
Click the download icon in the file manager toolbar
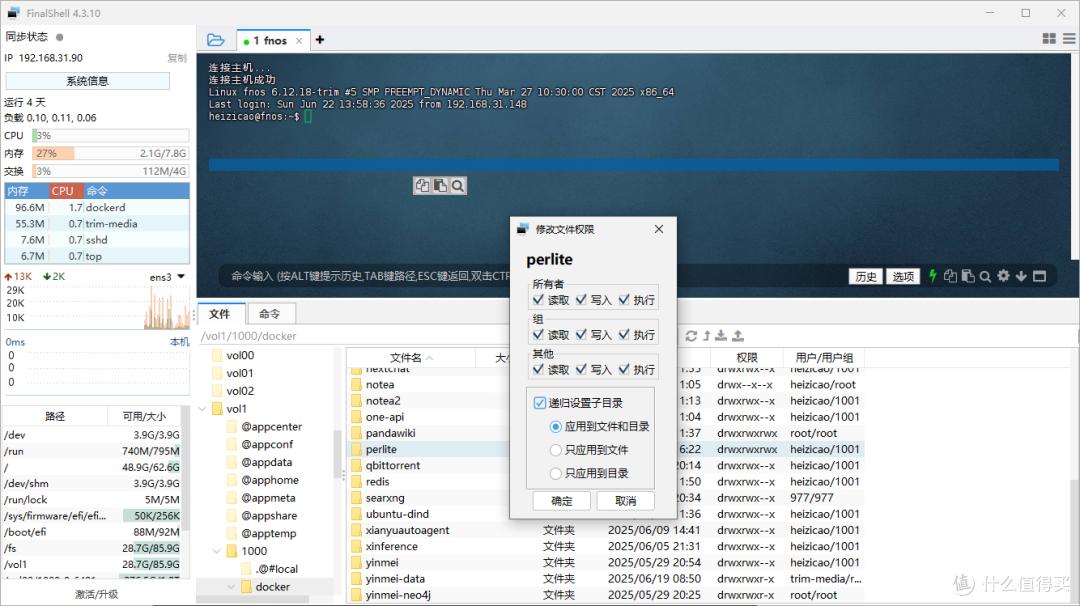tap(720, 335)
